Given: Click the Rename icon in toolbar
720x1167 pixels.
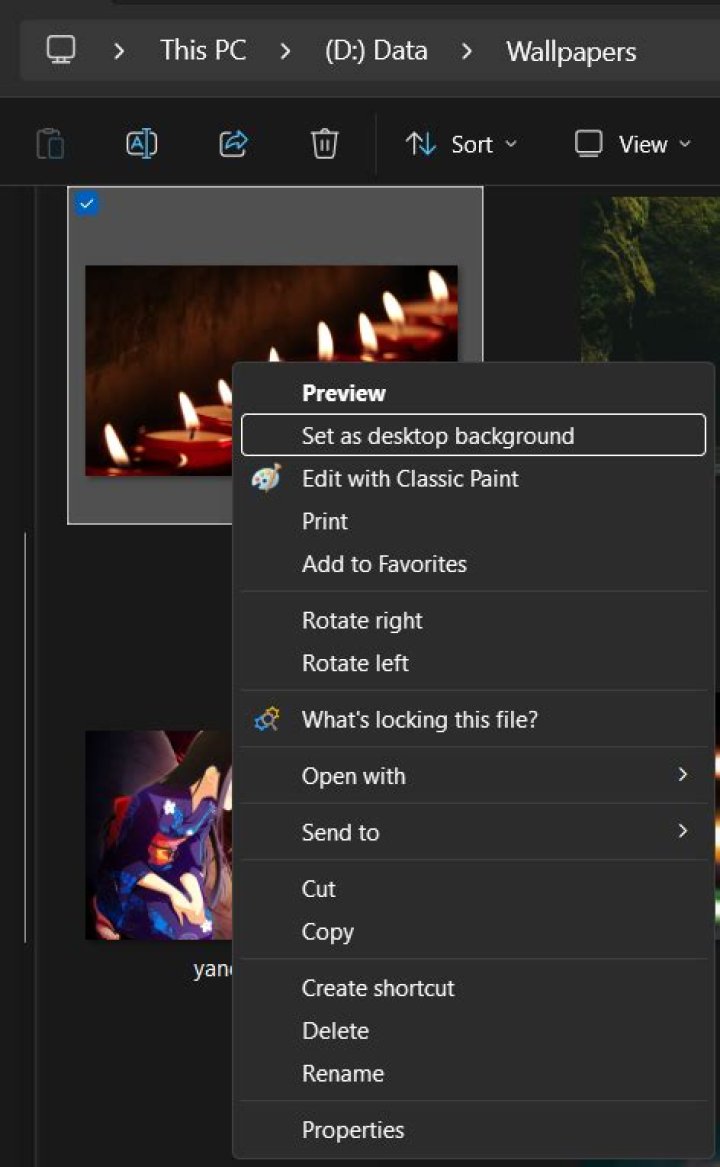Looking at the screenshot, I should [x=141, y=144].
